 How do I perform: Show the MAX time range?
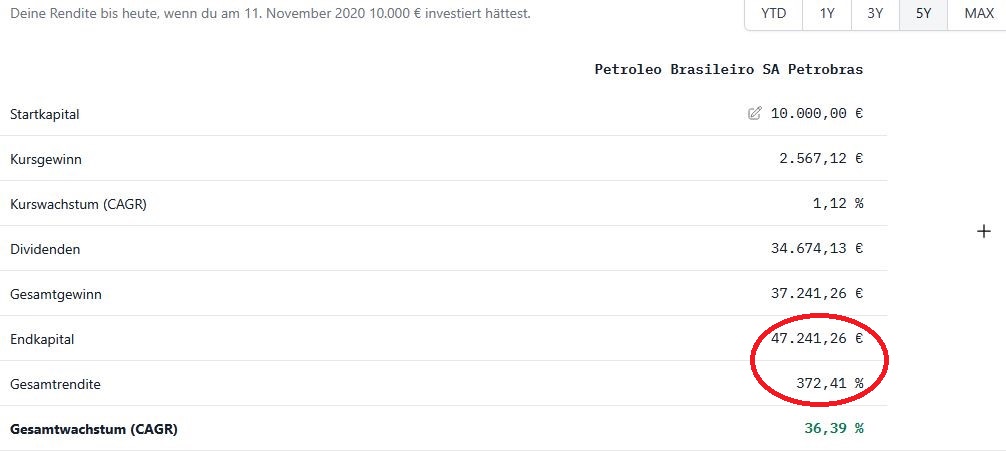click(978, 14)
